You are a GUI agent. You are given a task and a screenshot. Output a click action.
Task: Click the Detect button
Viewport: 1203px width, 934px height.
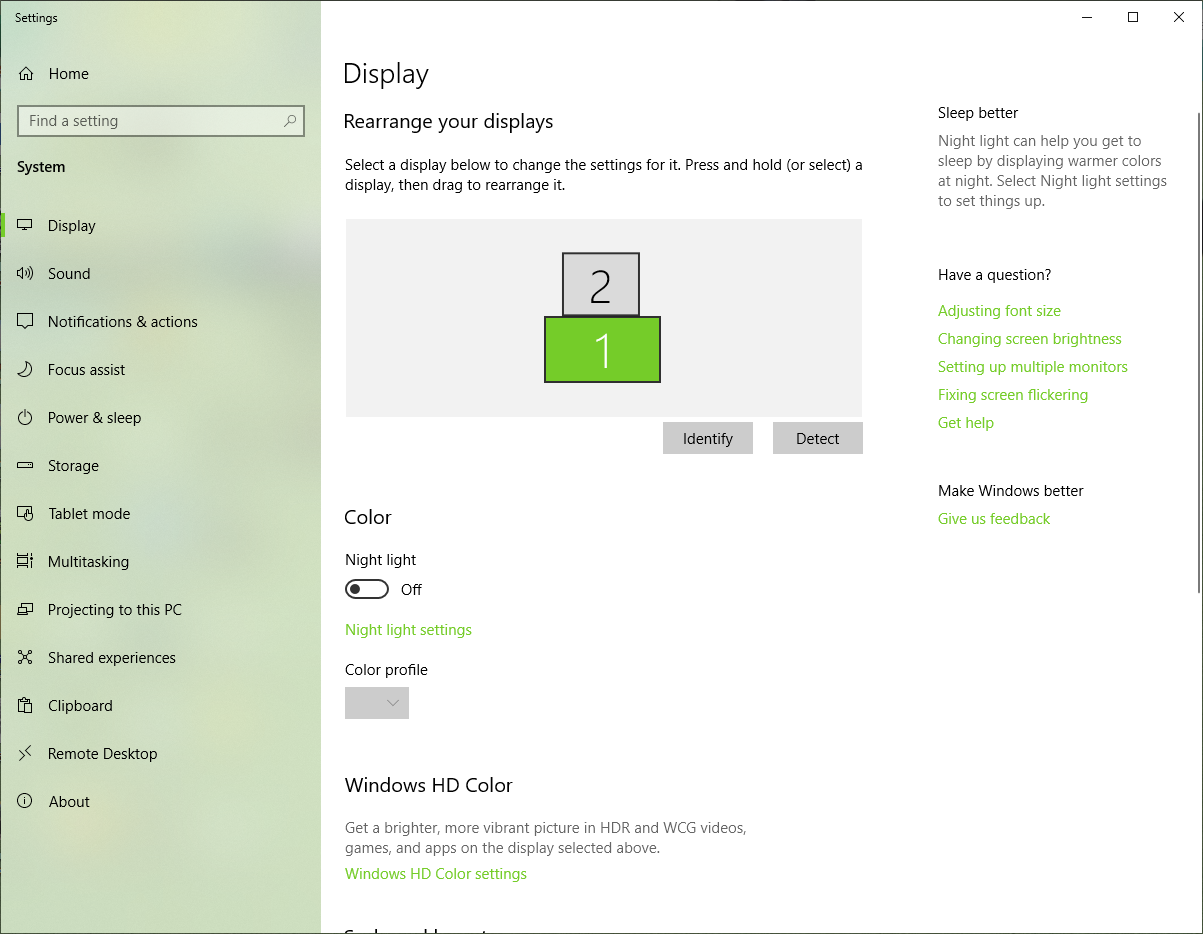coord(818,438)
